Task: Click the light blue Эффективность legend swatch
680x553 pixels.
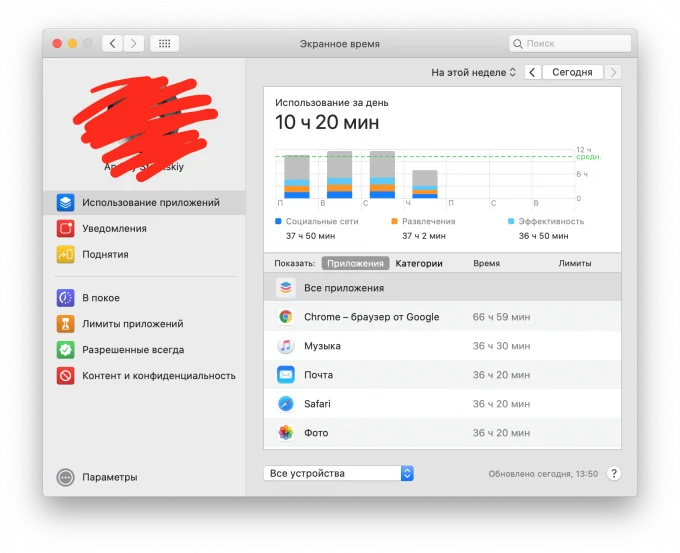Action: 511,222
